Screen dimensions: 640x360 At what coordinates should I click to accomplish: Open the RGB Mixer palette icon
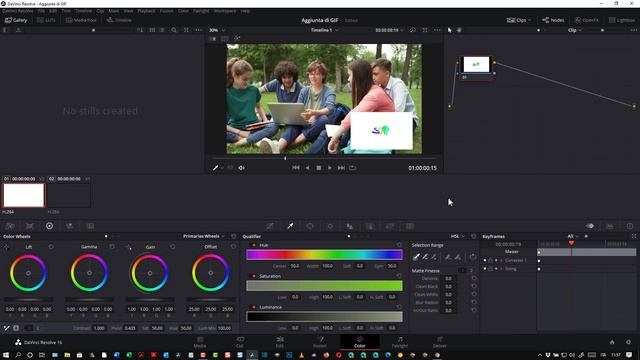(69, 226)
